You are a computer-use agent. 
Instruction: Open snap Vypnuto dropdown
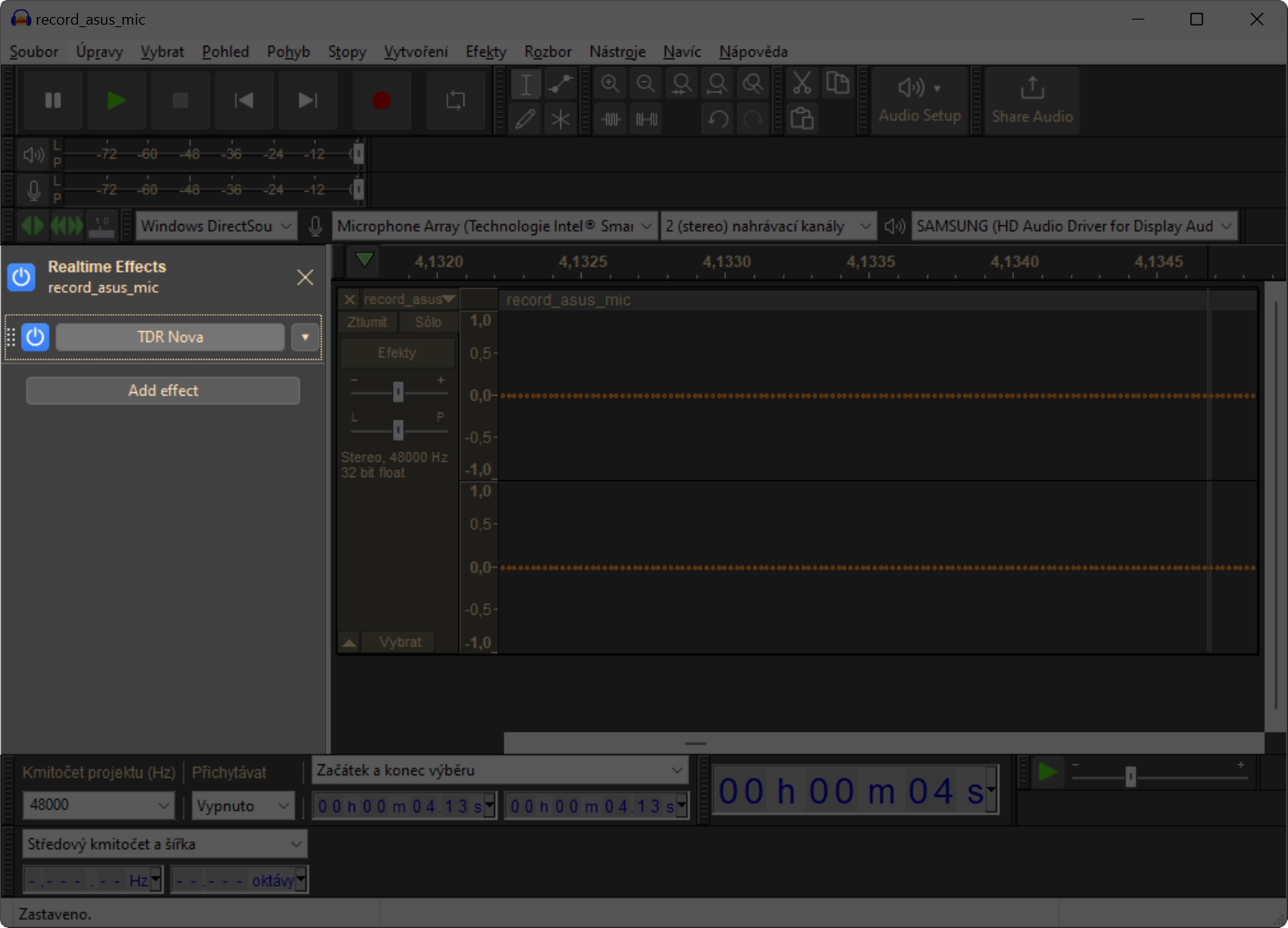click(x=243, y=806)
